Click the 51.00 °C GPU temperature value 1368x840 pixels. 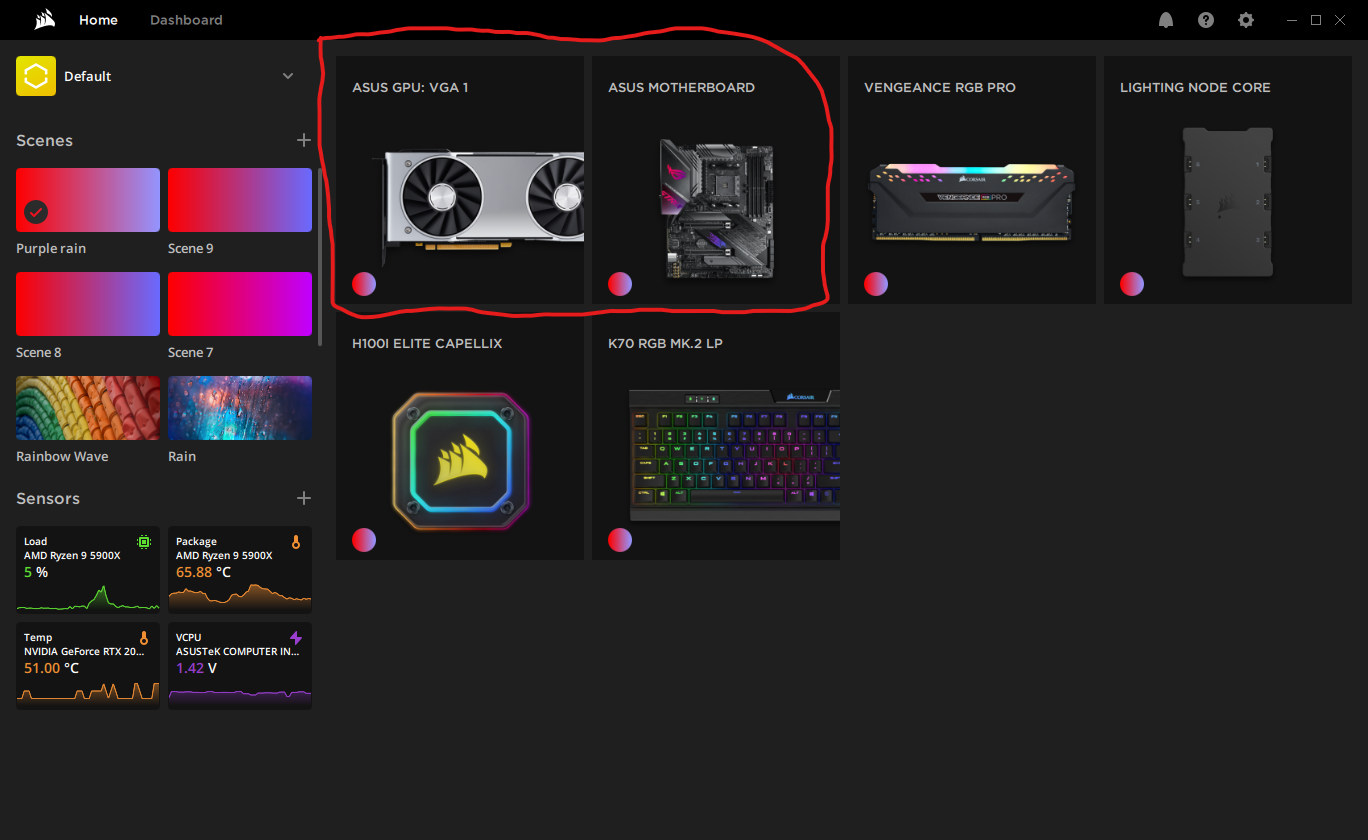[x=51, y=668]
